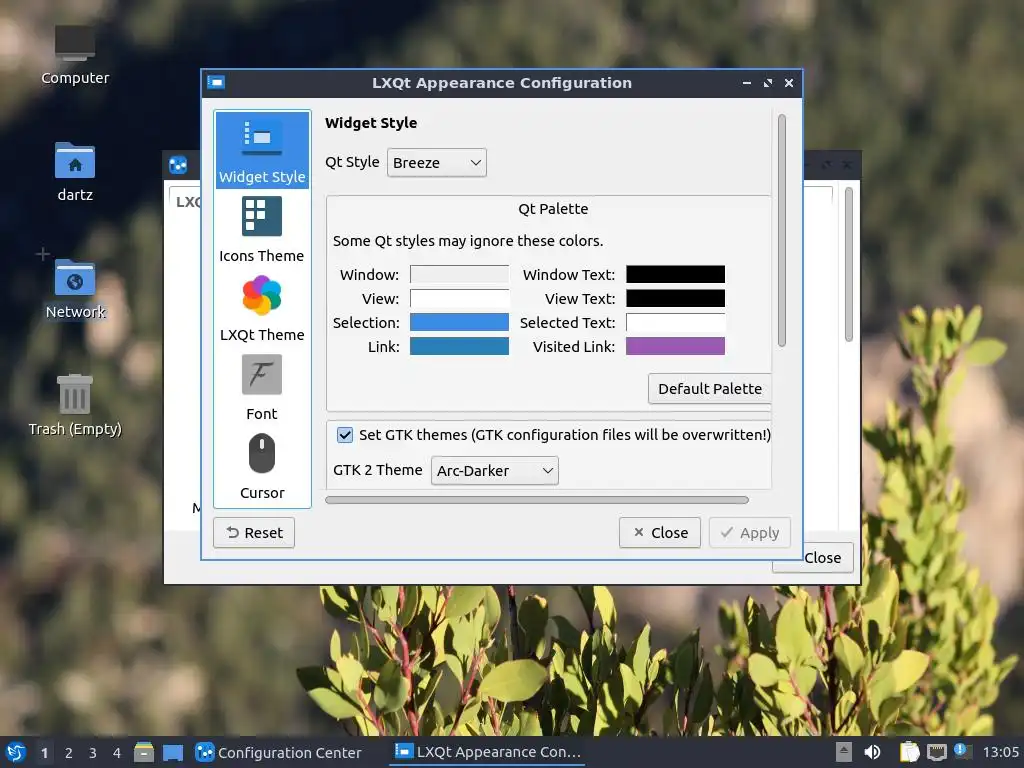Open the Computer desktop icon
Image resolution: width=1024 pixels, height=768 pixels.
pos(75,56)
